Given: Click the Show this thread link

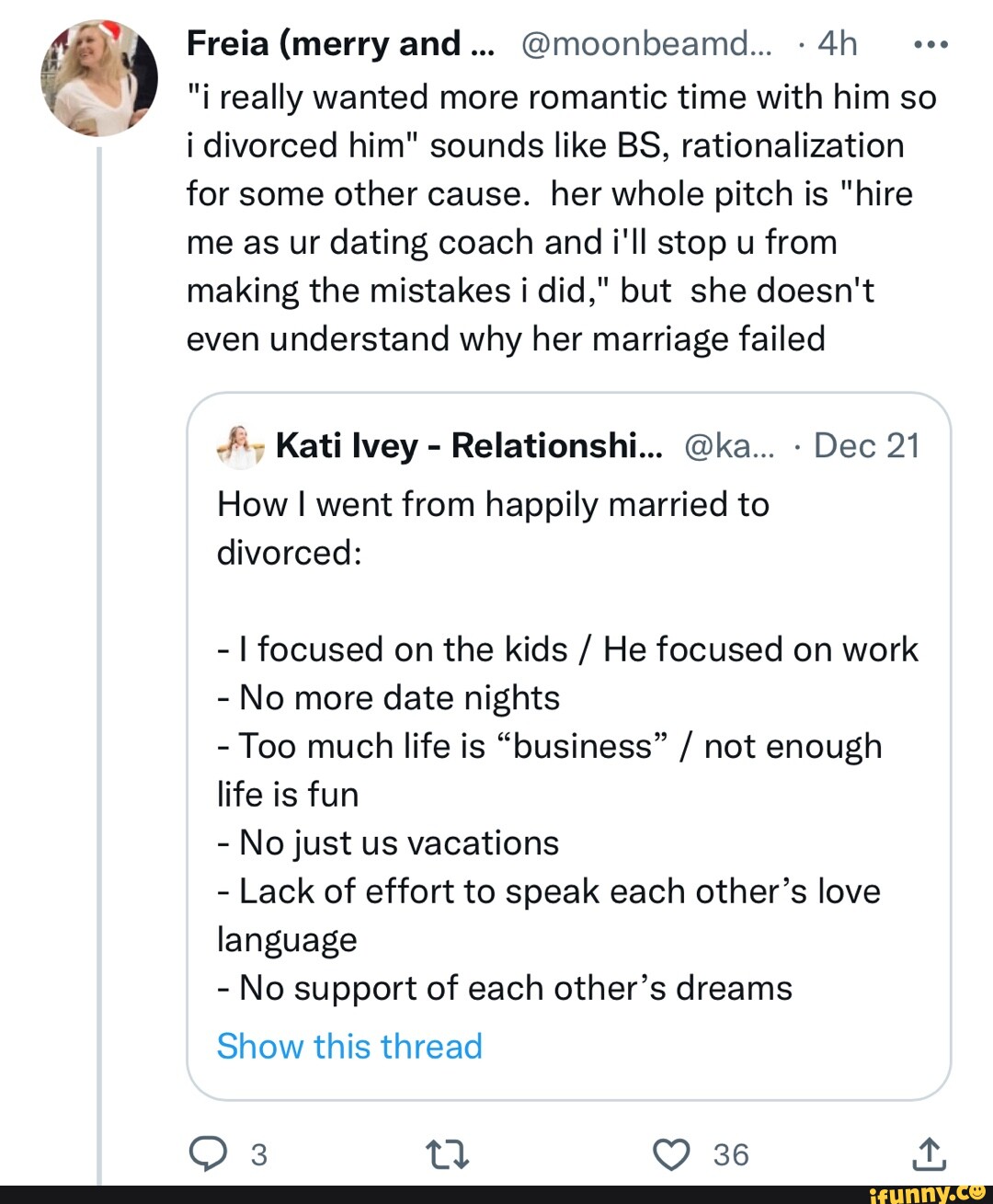Looking at the screenshot, I should [x=349, y=1046].
